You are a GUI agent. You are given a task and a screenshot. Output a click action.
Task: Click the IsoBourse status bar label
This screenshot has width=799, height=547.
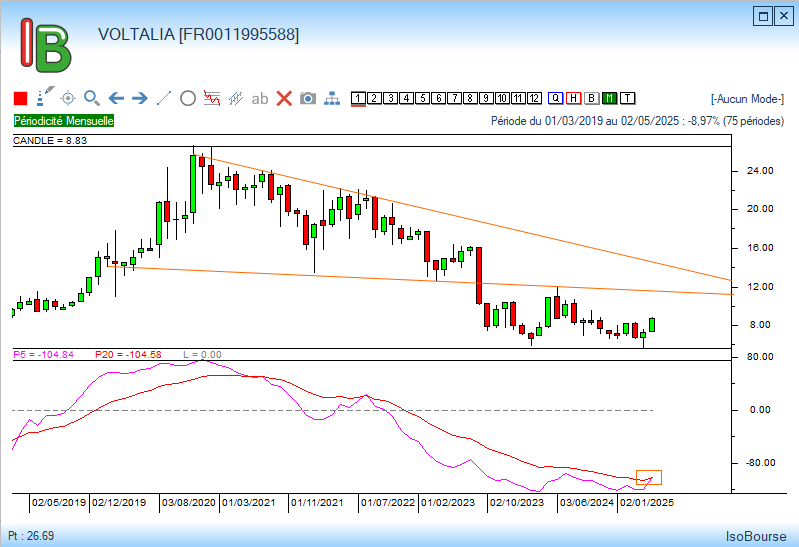click(756, 536)
